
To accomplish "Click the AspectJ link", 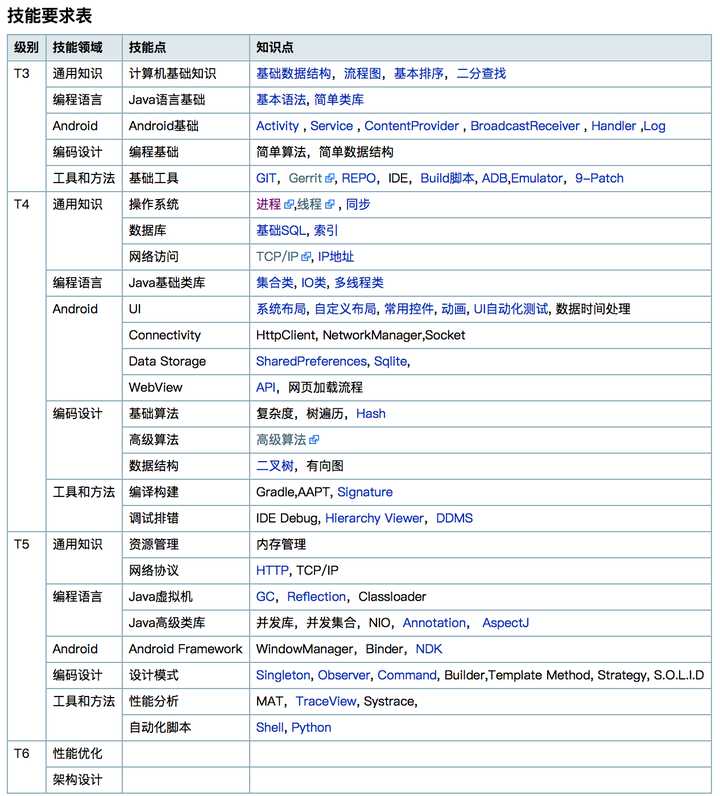I will point(505,622).
